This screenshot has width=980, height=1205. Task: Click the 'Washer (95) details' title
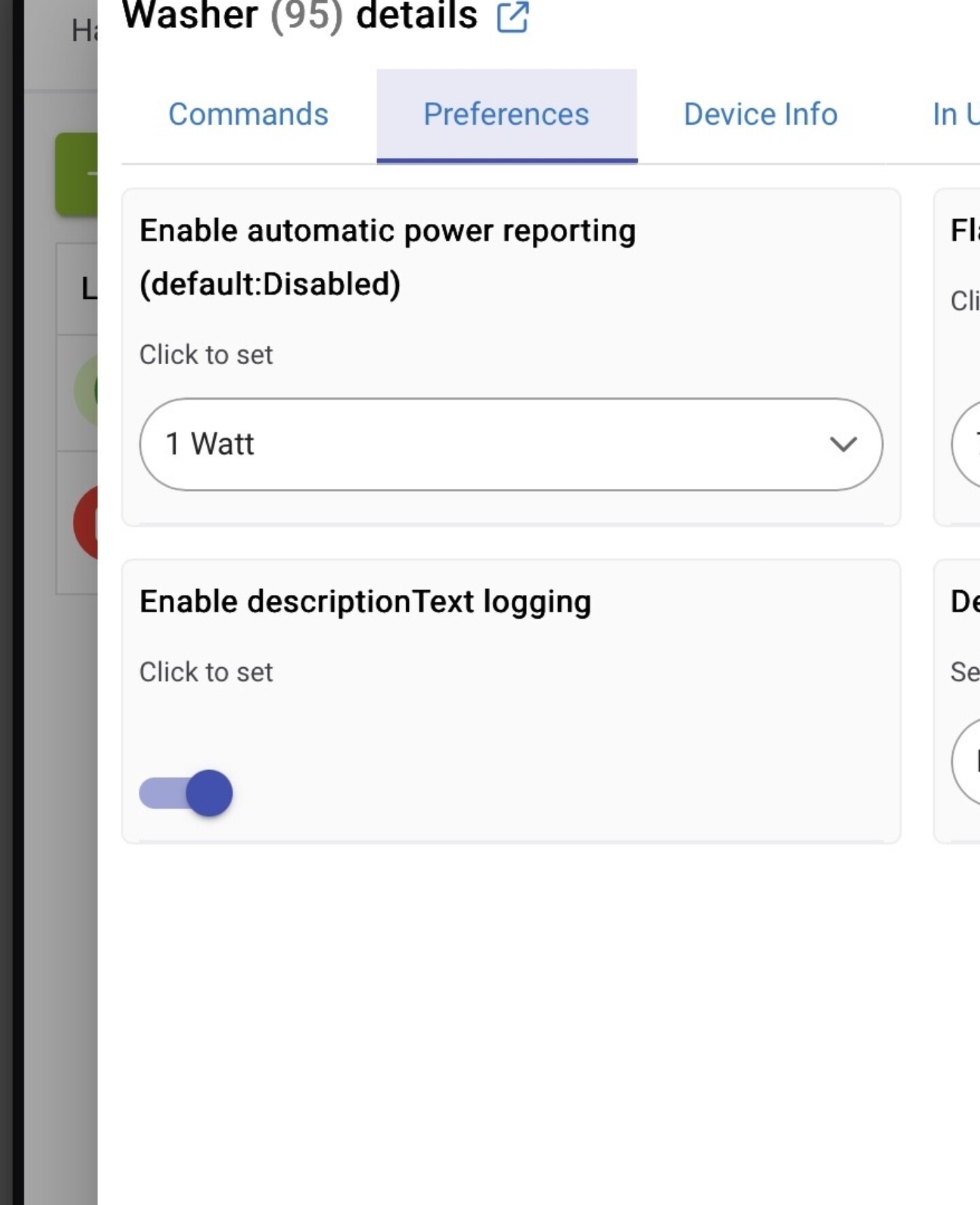tap(299, 16)
